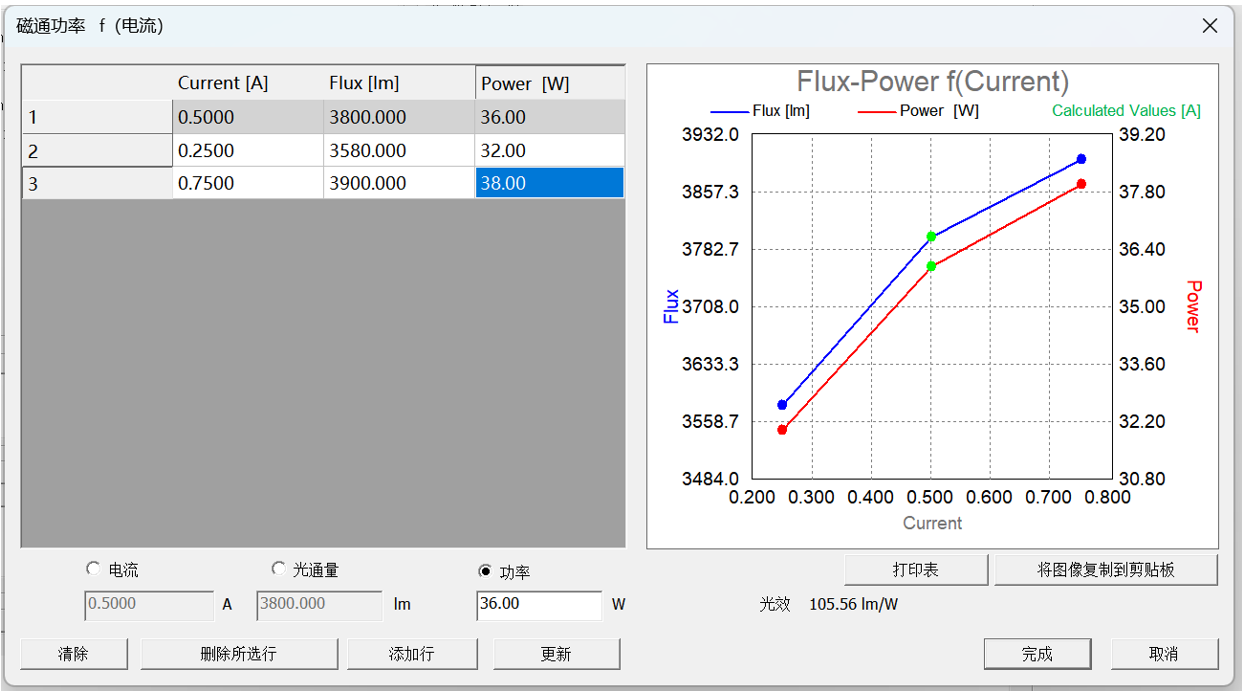The image size is (1242, 694).
Task: Click the 取消 button
Action: pyautogui.click(x=1163, y=654)
